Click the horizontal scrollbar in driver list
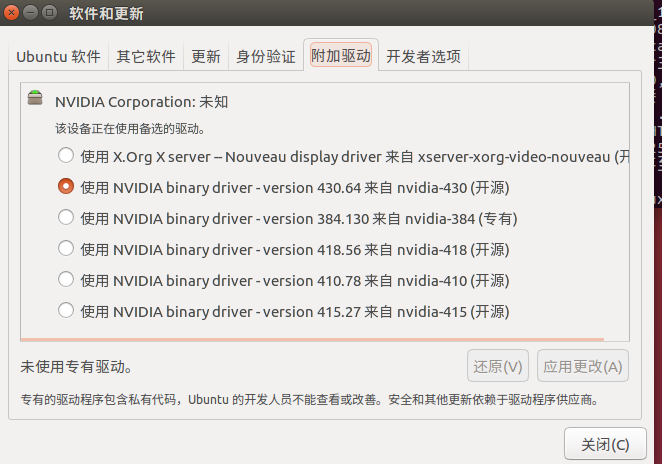Screen dimensions: 662x464 pyautogui.click(x=312, y=339)
